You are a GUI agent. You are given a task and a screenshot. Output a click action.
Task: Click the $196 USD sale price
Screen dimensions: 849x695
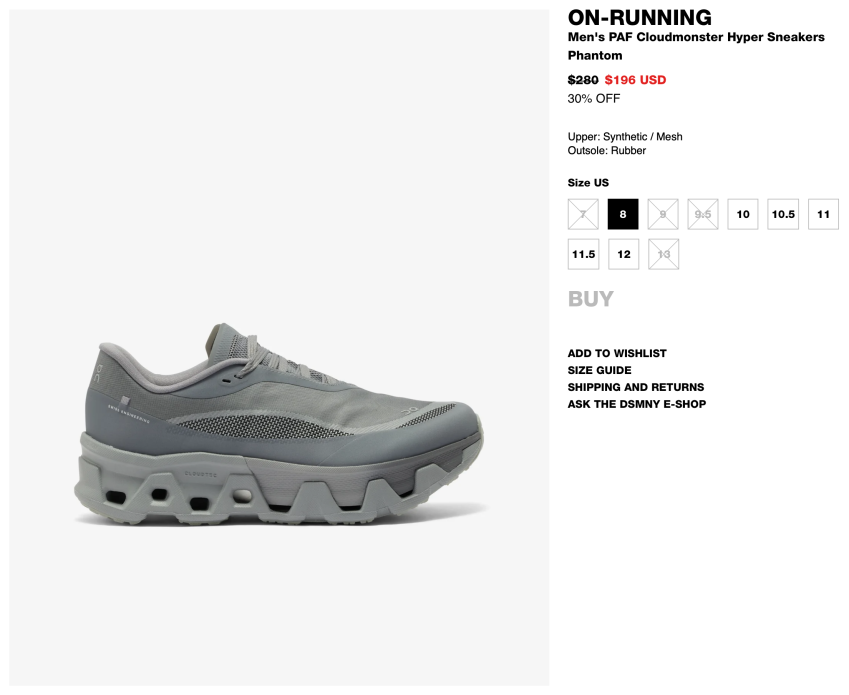coord(635,80)
